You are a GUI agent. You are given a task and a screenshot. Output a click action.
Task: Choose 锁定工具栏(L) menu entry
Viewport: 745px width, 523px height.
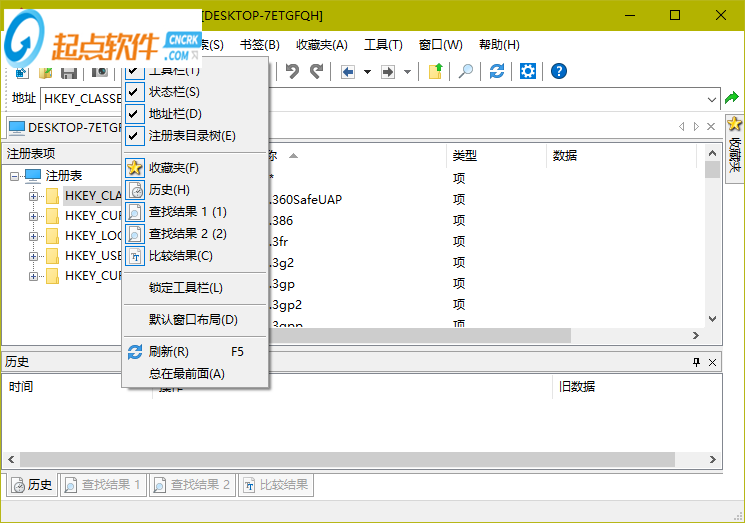[x=186, y=288]
